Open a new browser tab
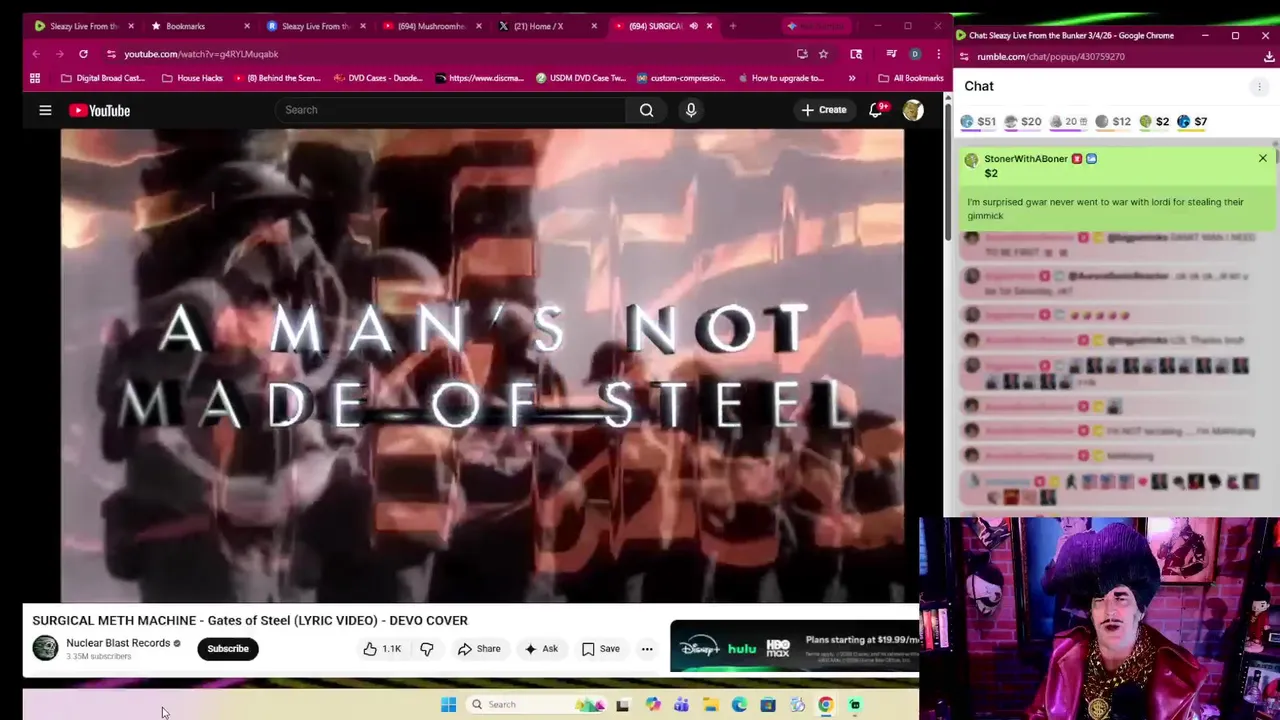The height and width of the screenshot is (720, 1280). point(733,26)
